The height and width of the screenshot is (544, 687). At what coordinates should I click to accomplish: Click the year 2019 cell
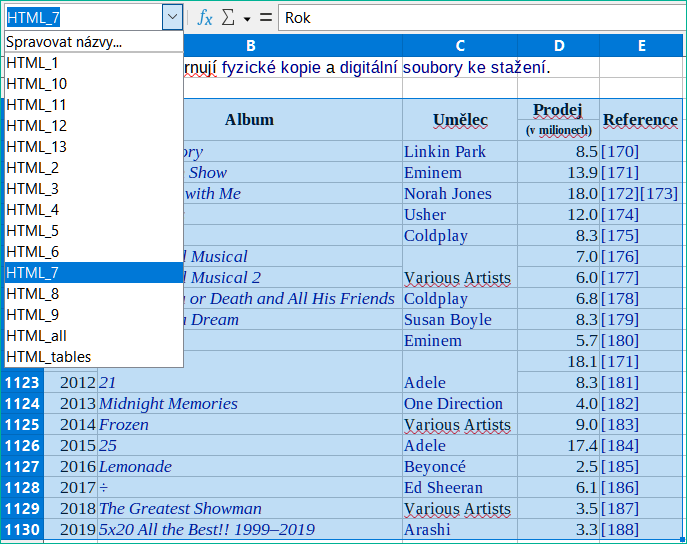[71, 530]
